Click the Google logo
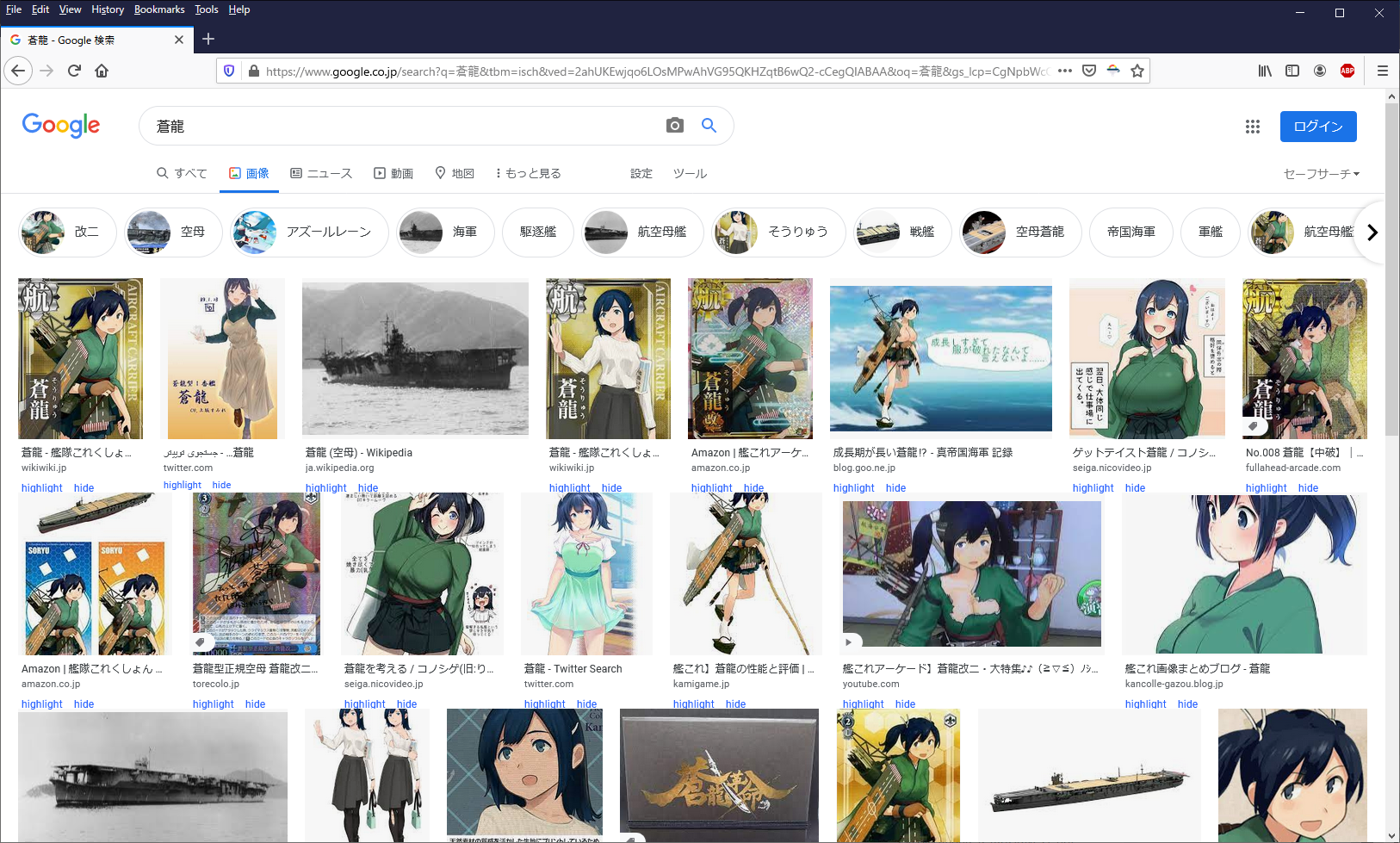The height and width of the screenshot is (843, 1400). coord(61,126)
